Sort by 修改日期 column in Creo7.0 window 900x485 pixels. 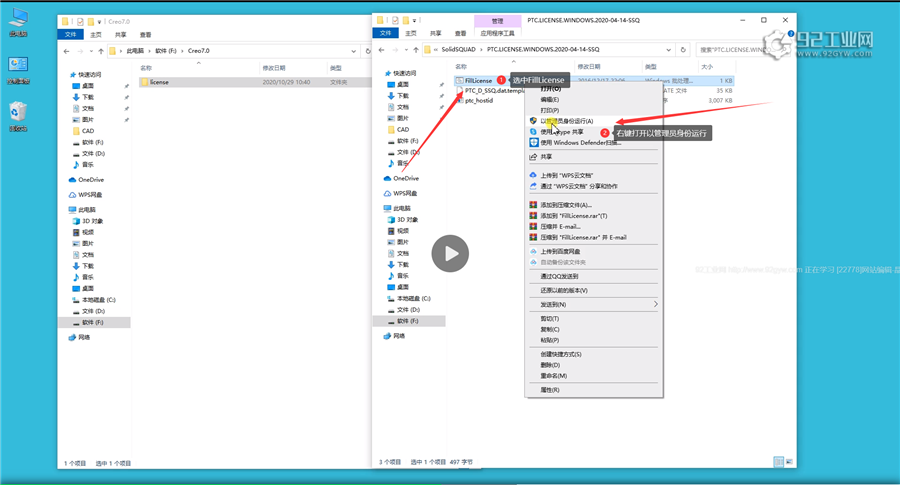click(274, 68)
